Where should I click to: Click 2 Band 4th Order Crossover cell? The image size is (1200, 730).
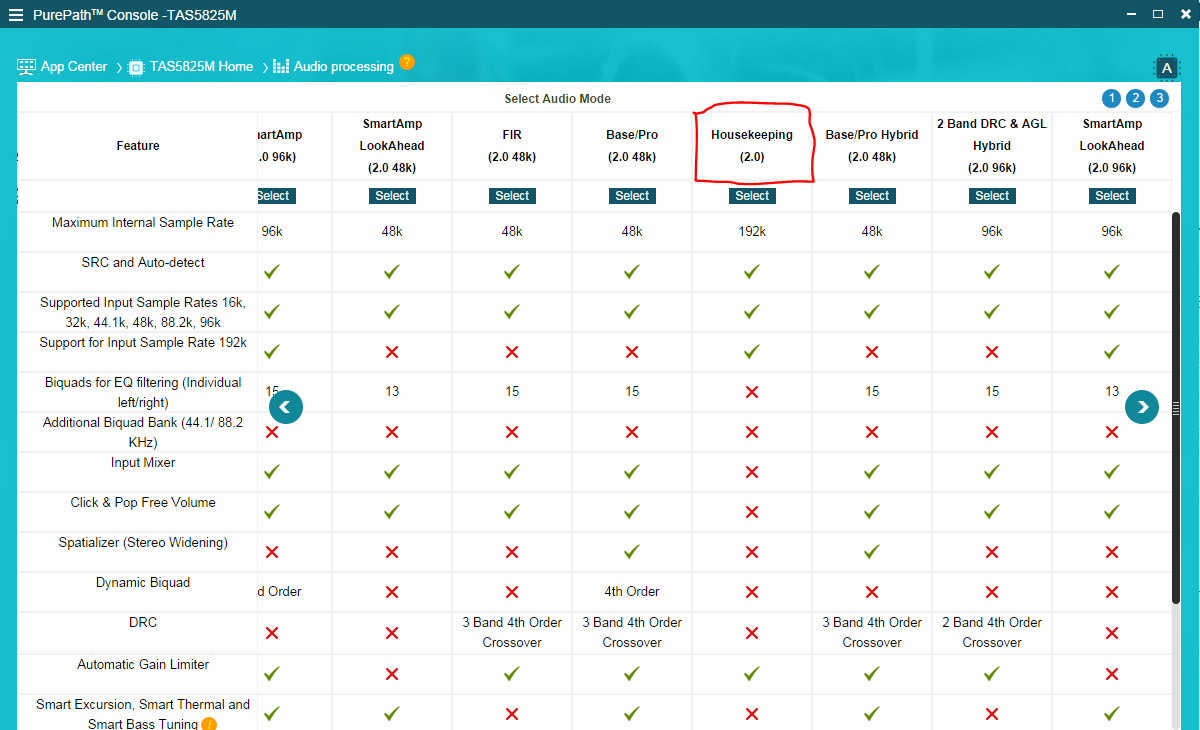pyautogui.click(x=992, y=632)
